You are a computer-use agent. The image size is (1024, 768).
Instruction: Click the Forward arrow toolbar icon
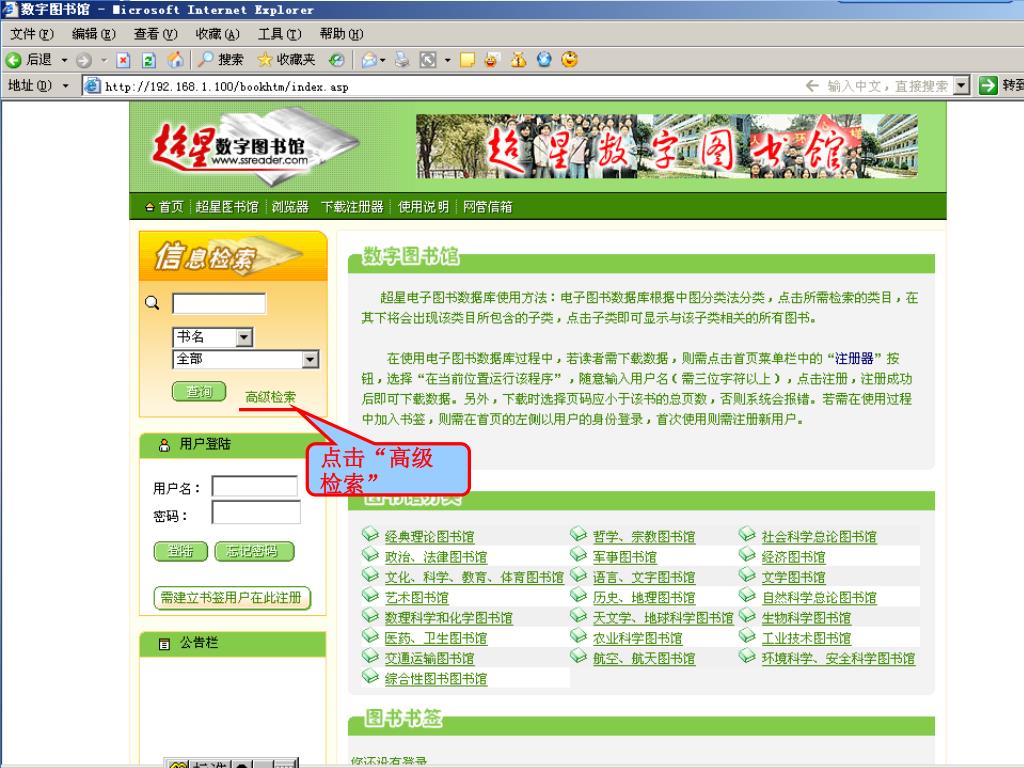83,61
